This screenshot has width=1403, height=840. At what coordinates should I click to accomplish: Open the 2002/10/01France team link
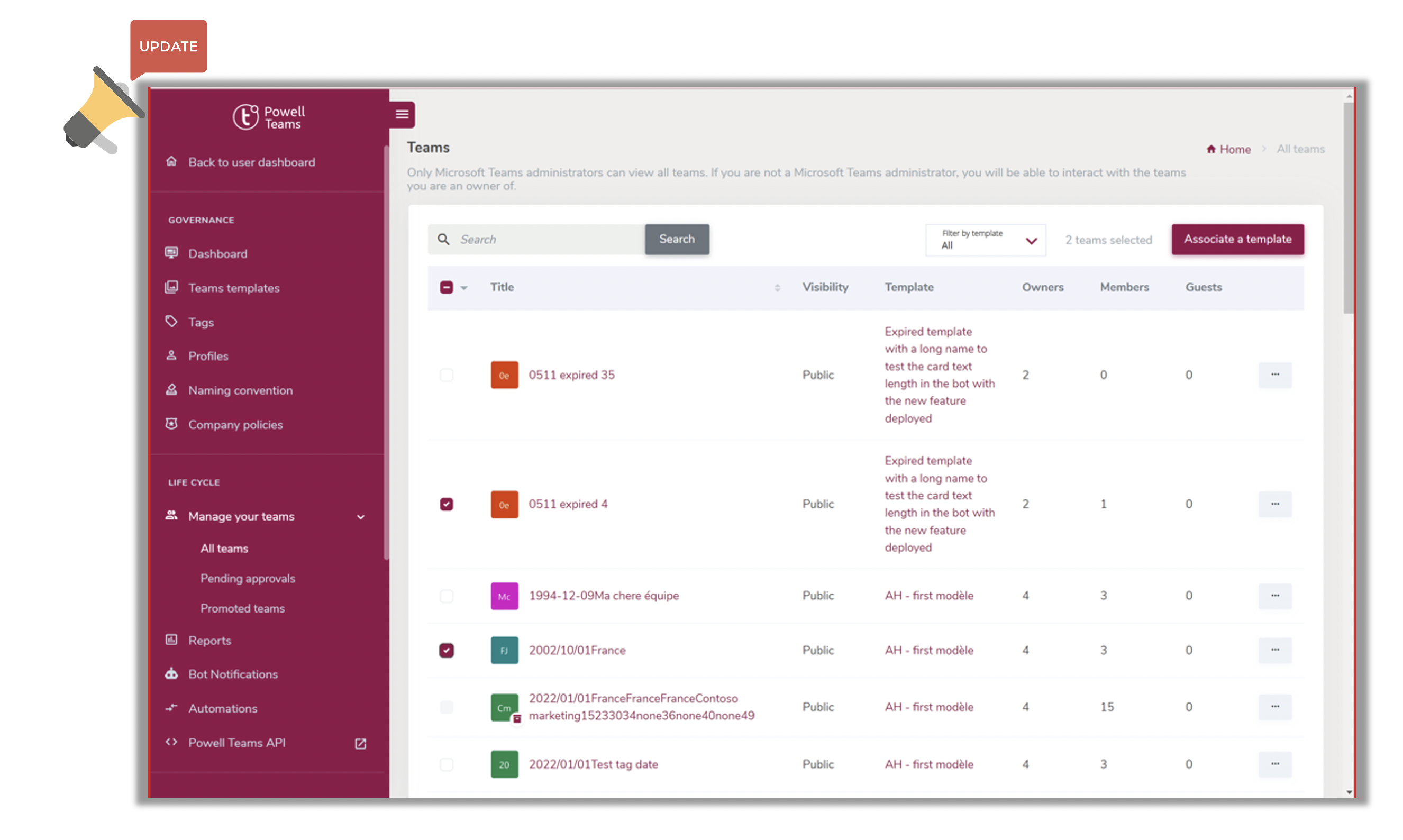(x=577, y=651)
